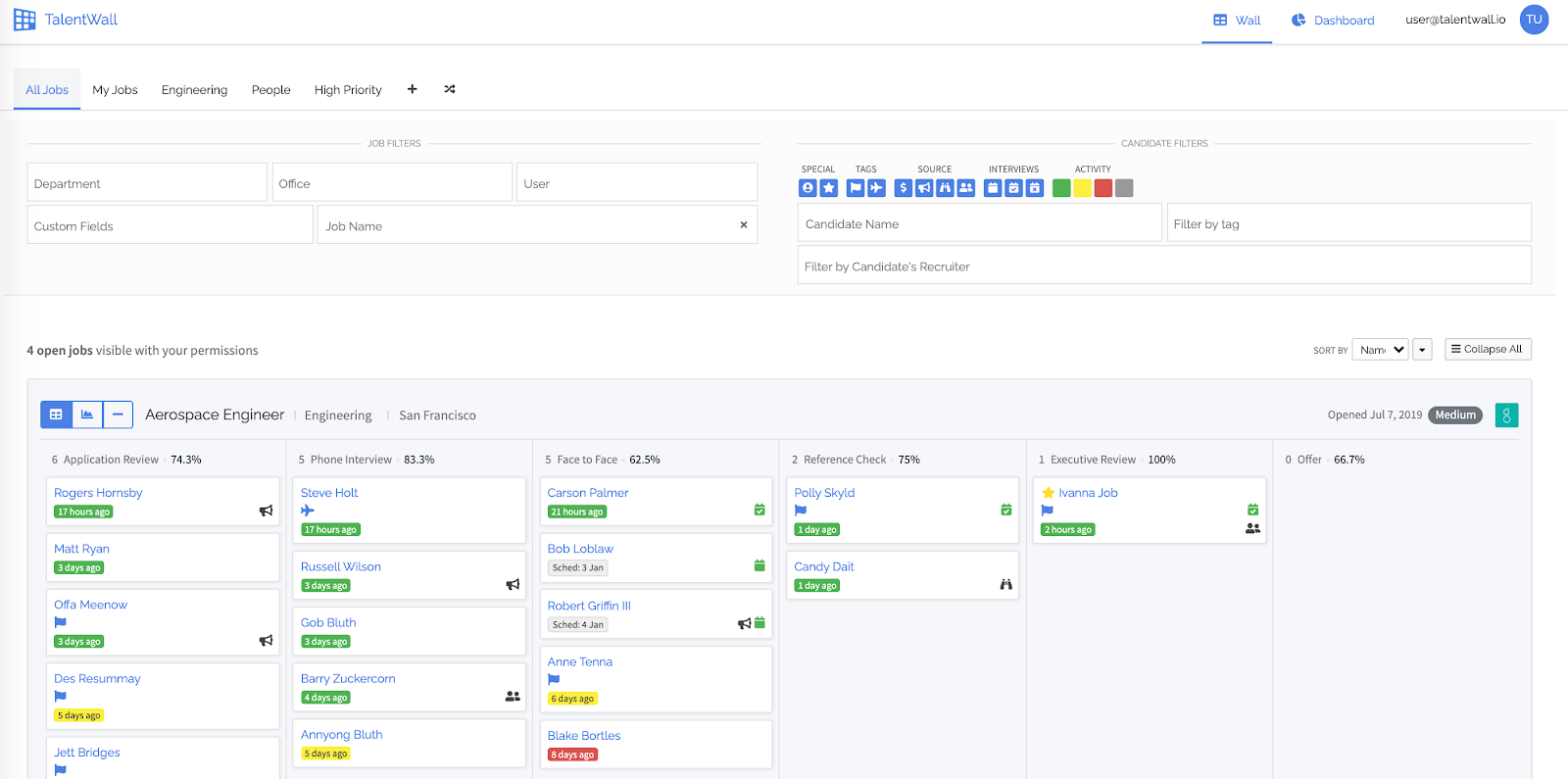1568x779 pixels.
Task: Click the calendar-x Interviews filter
Action: pyautogui.click(x=1035, y=188)
